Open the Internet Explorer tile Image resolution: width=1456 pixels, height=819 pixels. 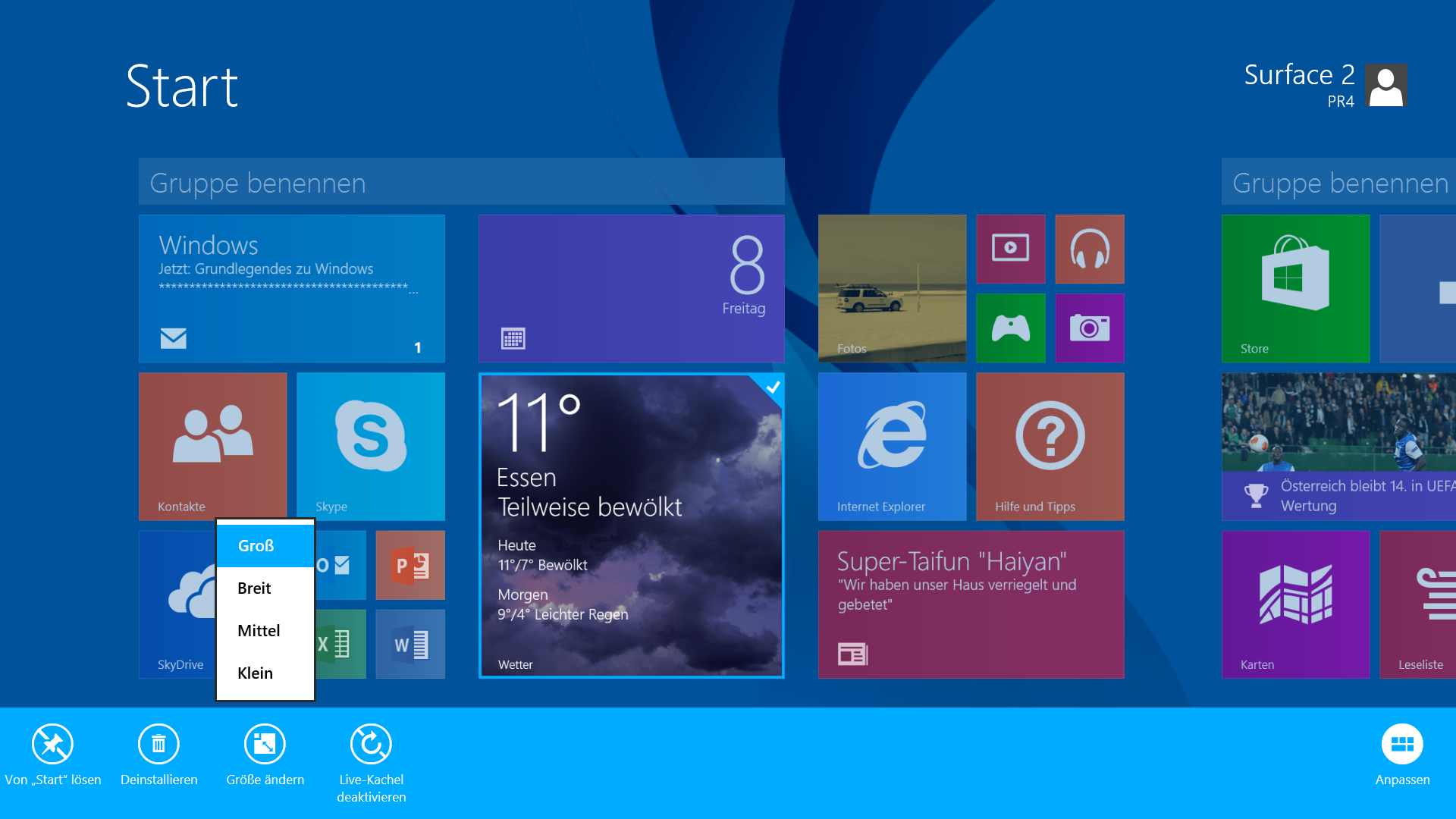(x=892, y=446)
